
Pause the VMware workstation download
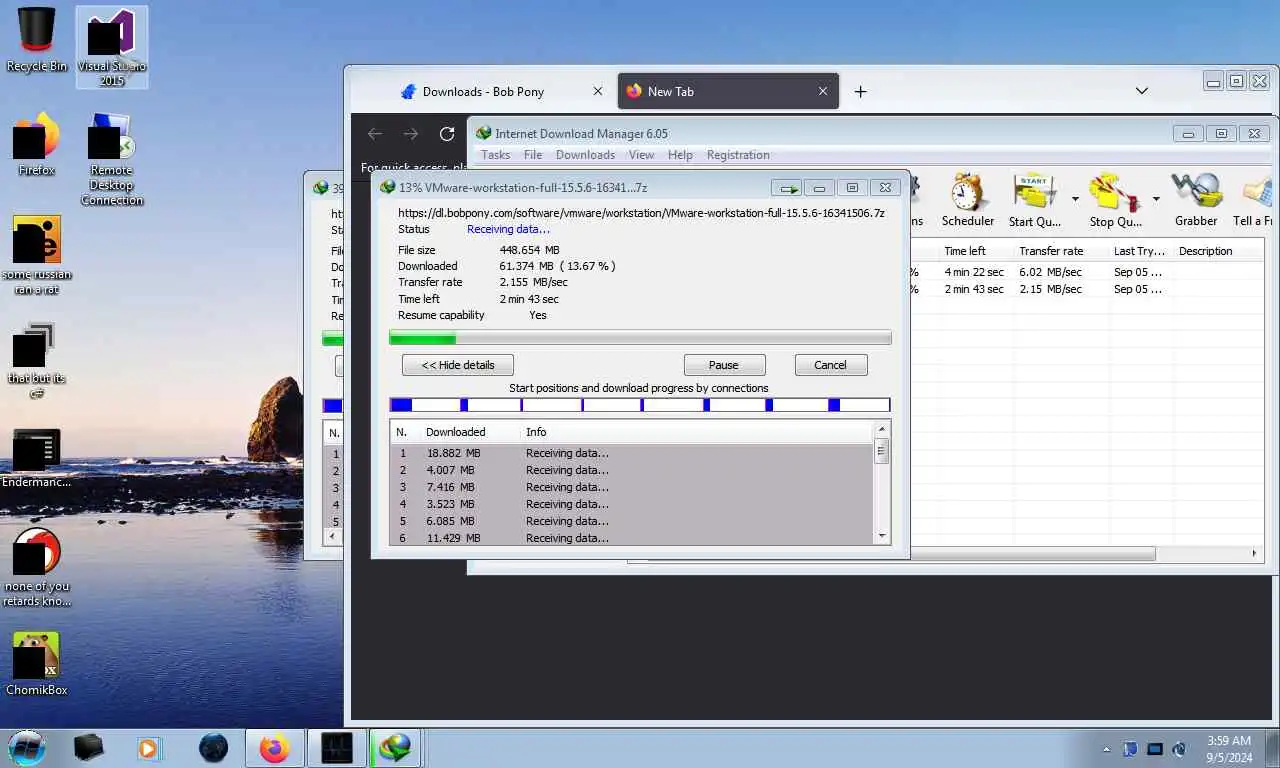click(724, 365)
